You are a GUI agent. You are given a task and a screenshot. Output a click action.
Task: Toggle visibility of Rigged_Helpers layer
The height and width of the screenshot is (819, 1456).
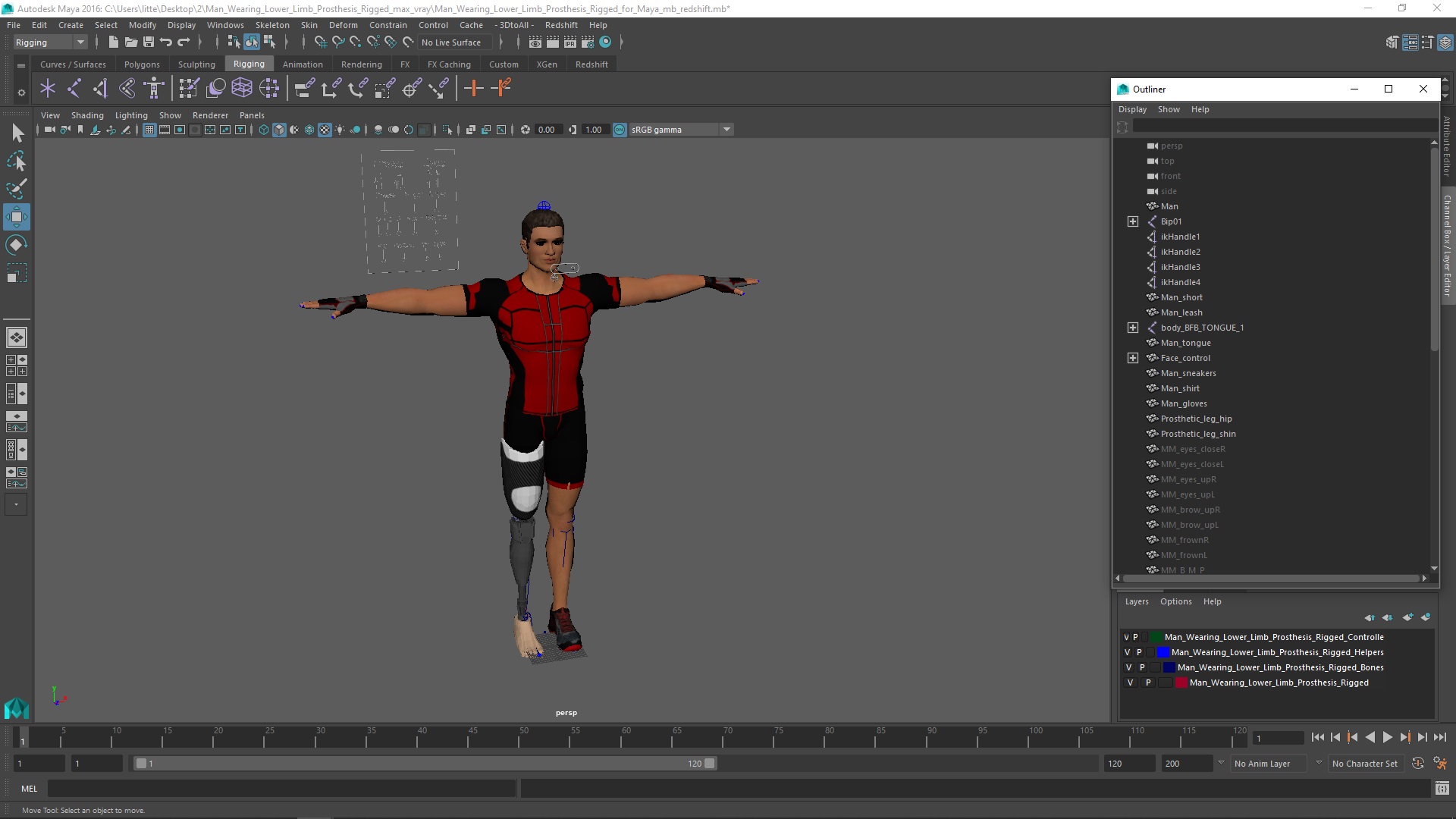coord(1127,652)
